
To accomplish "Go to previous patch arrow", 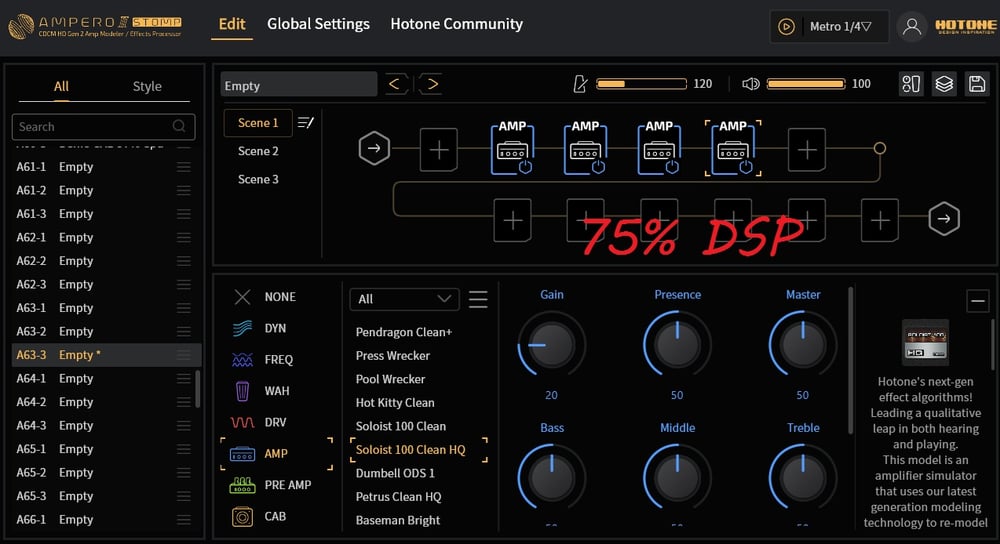I will click(x=395, y=84).
